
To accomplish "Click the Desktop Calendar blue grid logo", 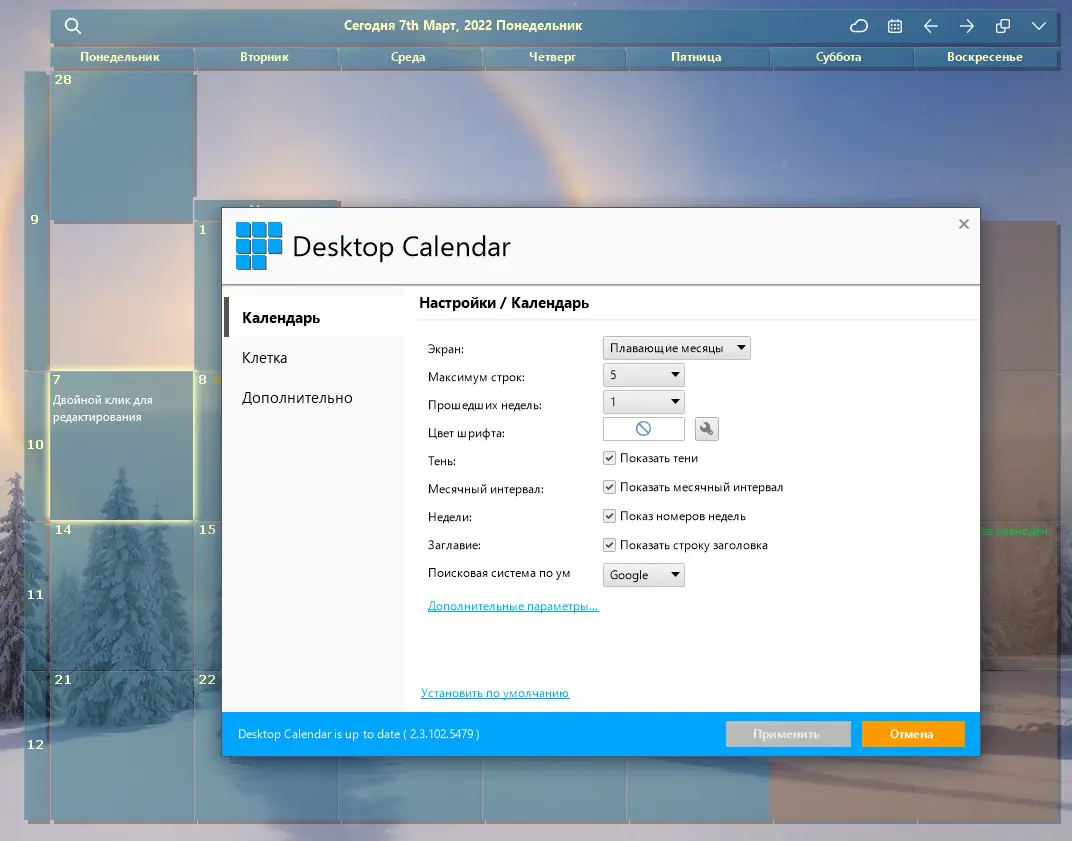I will click(258, 245).
